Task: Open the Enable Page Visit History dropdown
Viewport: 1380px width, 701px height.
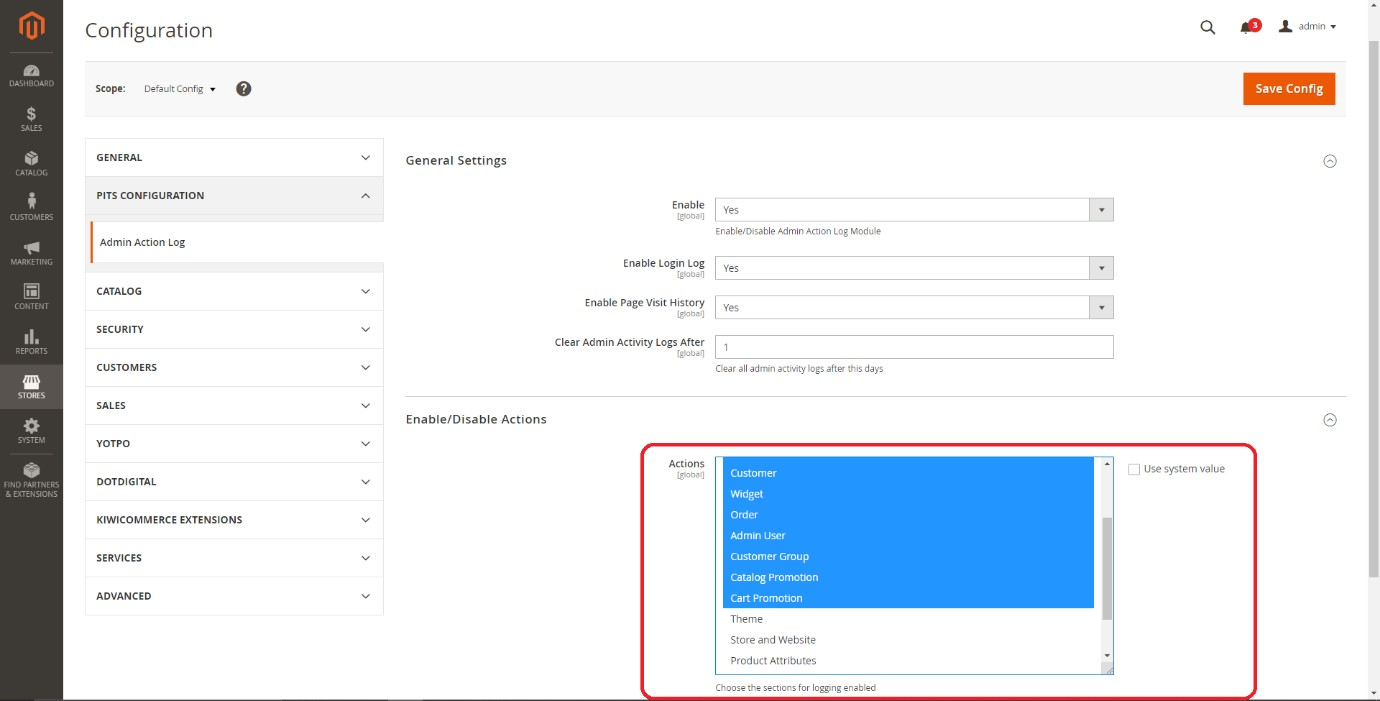Action: point(913,307)
